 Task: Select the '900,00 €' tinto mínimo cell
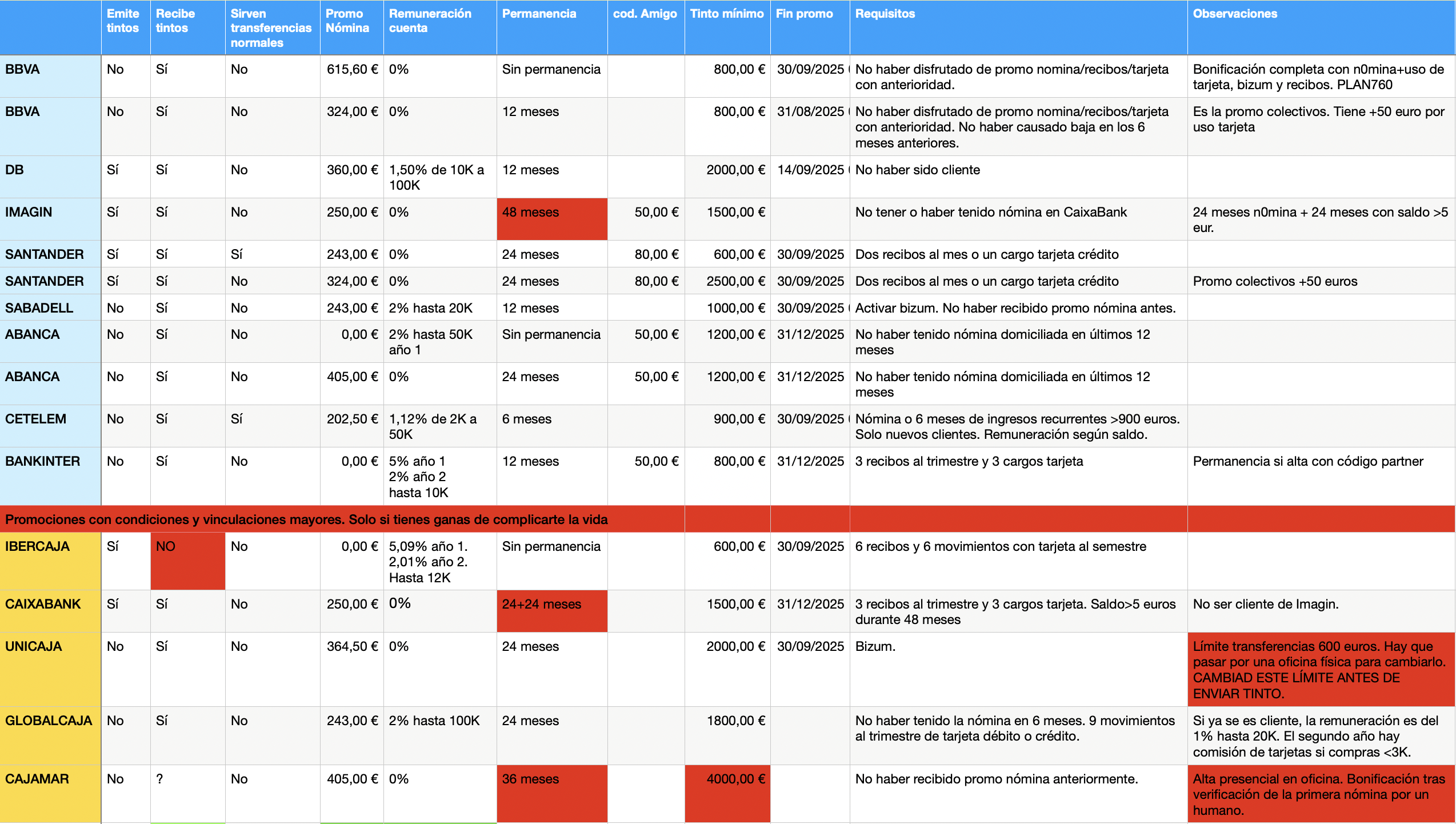pyautogui.click(x=727, y=426)
